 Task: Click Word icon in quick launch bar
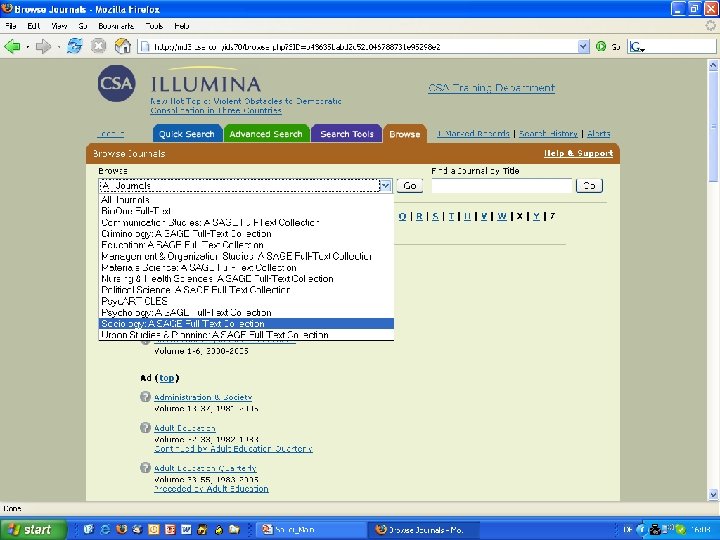186,529
